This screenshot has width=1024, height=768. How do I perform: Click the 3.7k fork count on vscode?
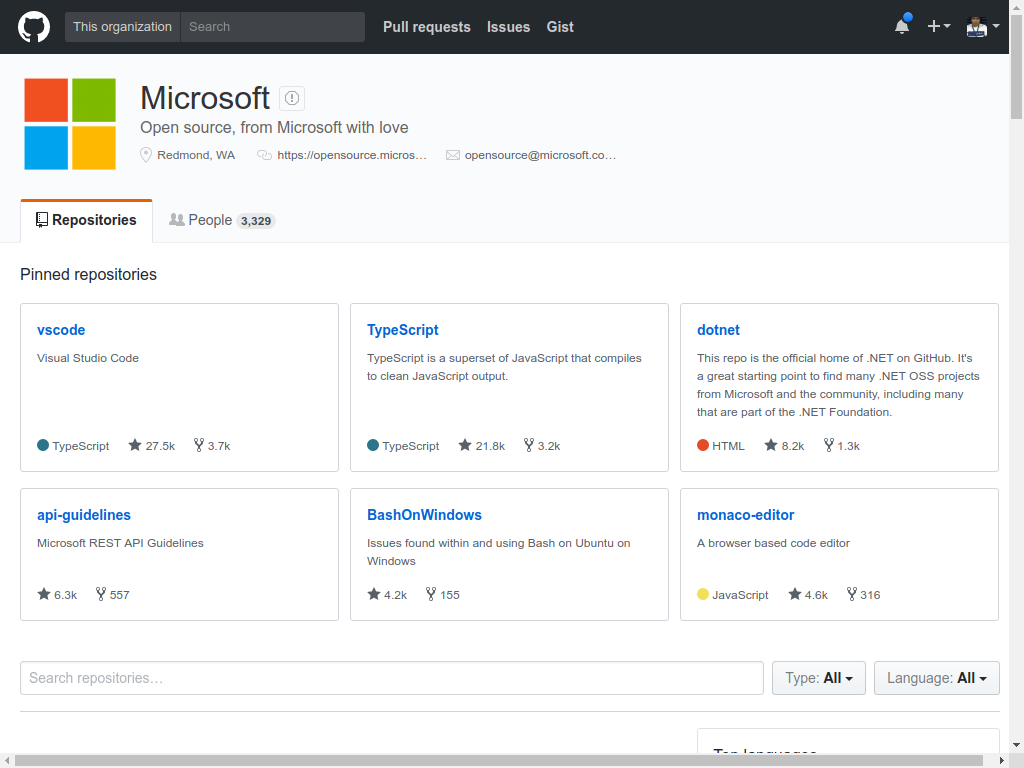(219, 446)
